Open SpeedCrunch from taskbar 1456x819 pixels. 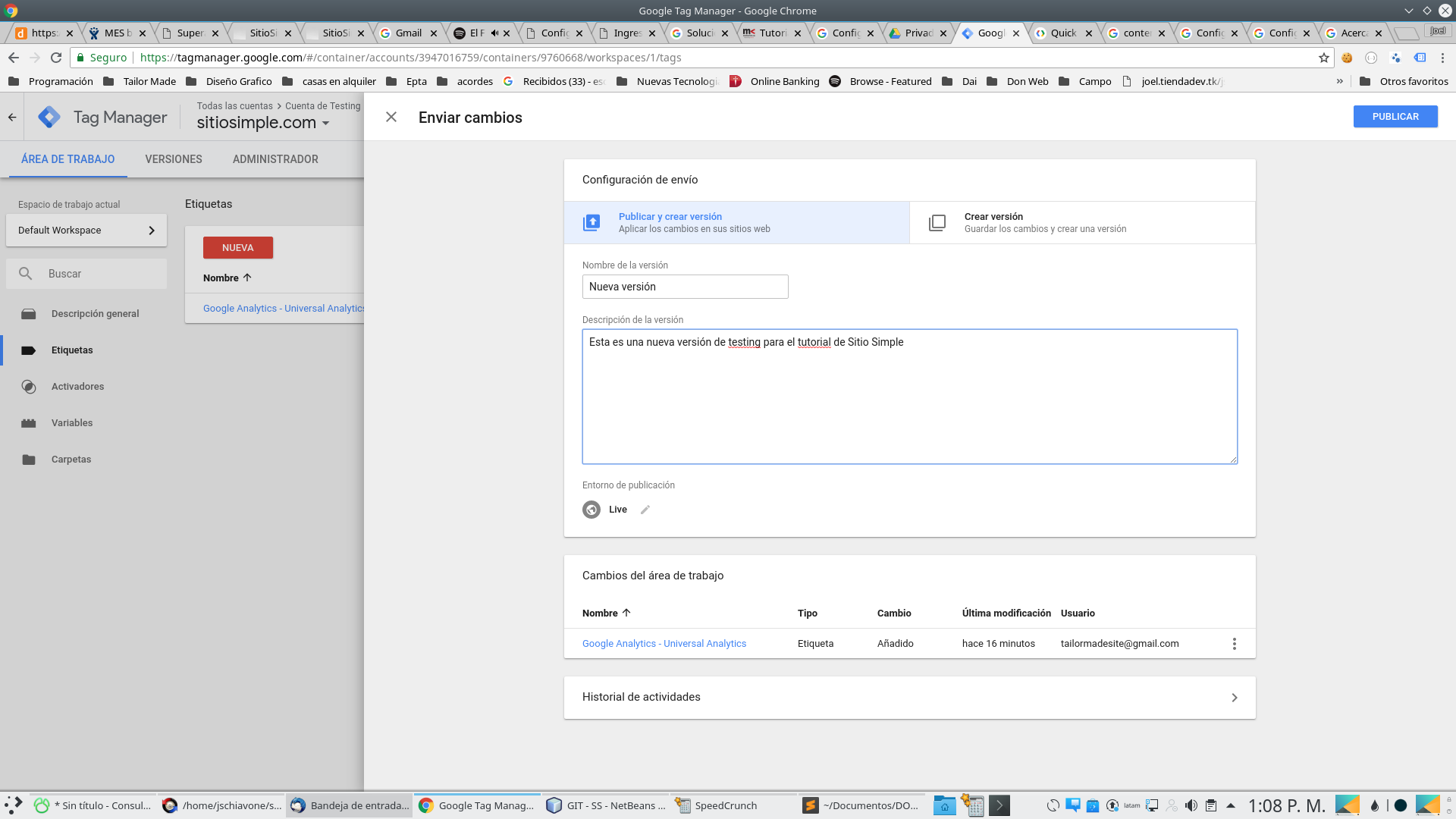click(x=733, y=805)
